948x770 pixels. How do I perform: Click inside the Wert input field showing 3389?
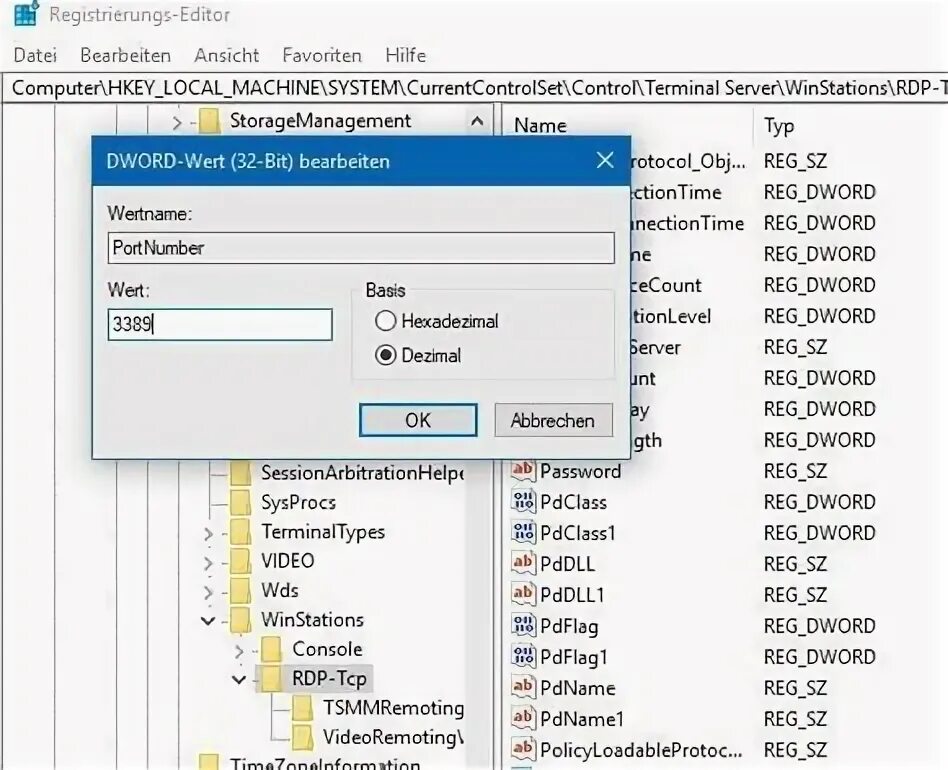220,324
